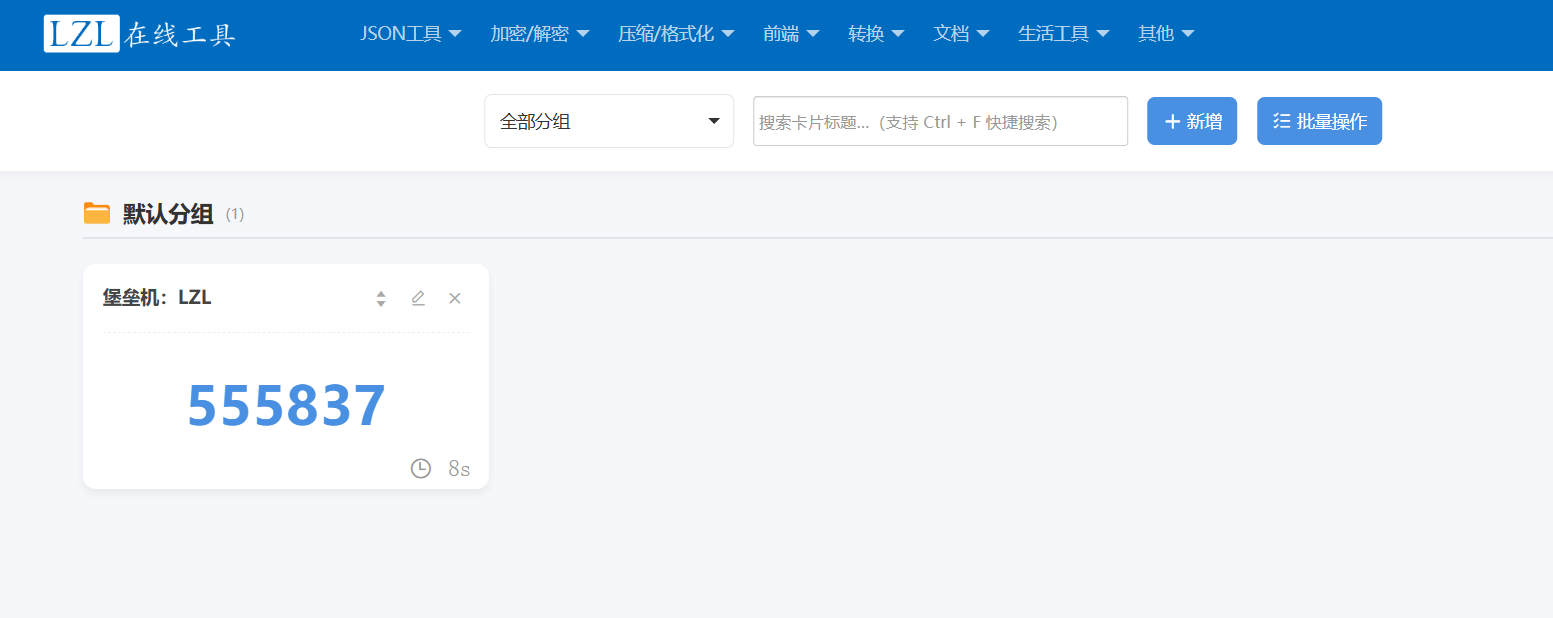1553x618 pixels.
Task: Click the LZL logo in the header
Action: pos(82,33)
